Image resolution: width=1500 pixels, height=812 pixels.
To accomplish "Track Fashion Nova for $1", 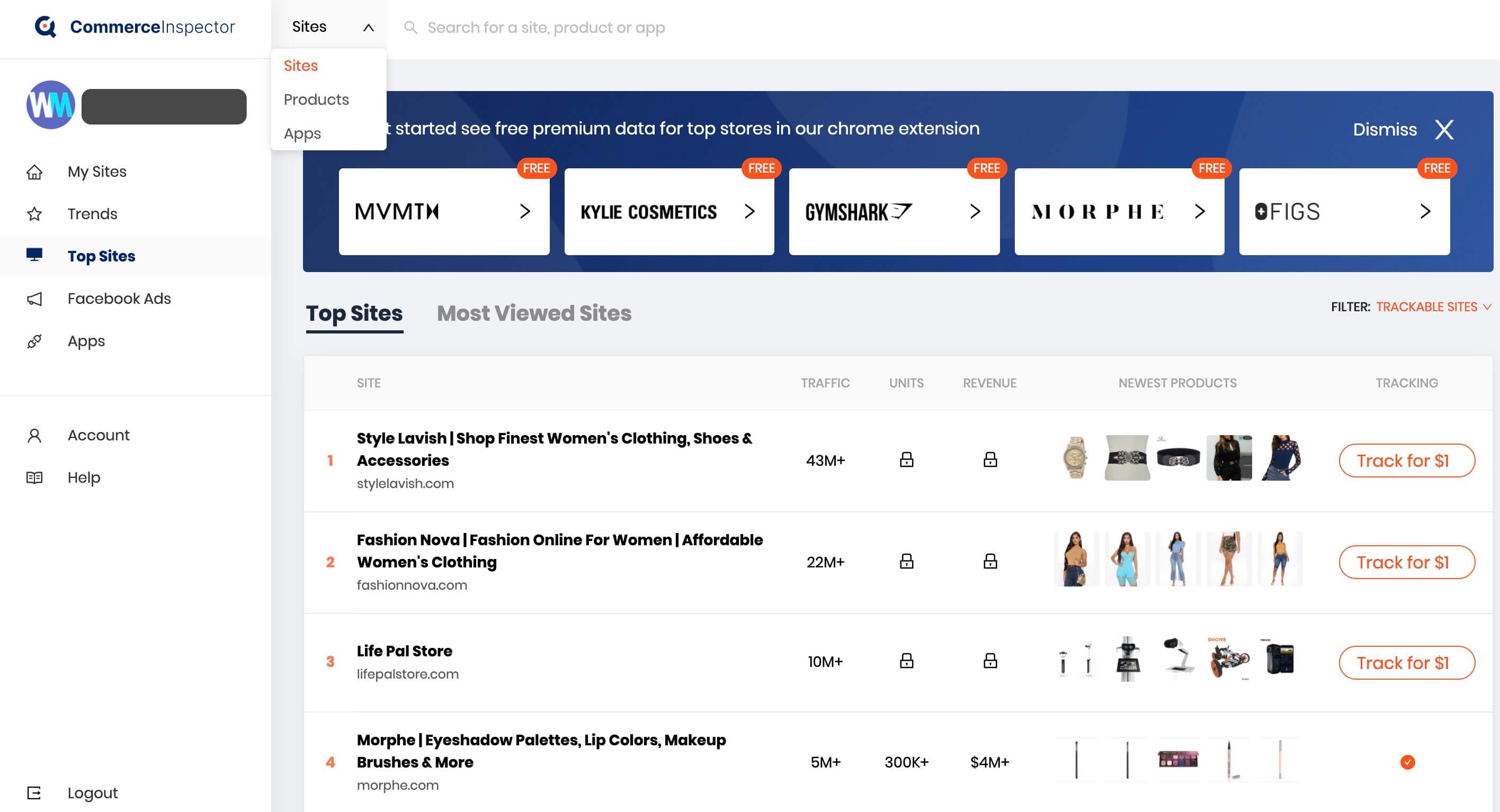I will (x=1406, y=562).
